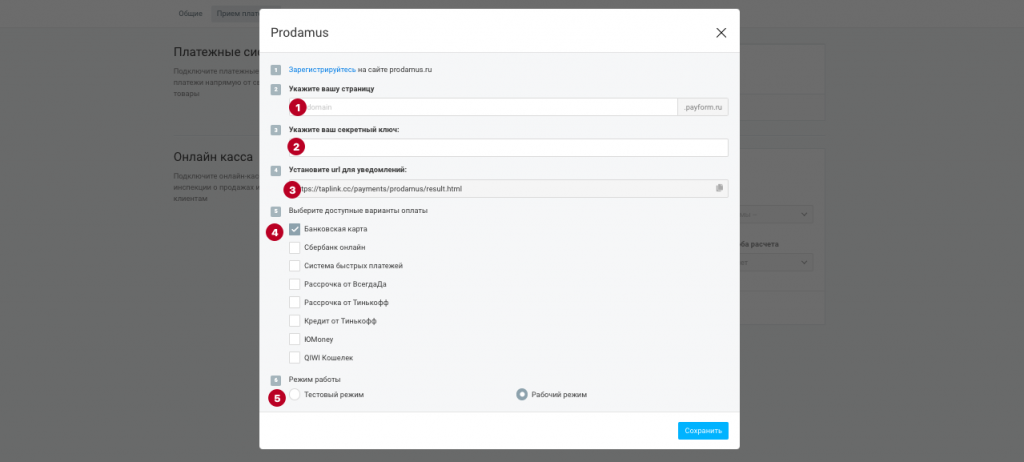Close the Prodamus dialog with the X

(x=721, y=33)
